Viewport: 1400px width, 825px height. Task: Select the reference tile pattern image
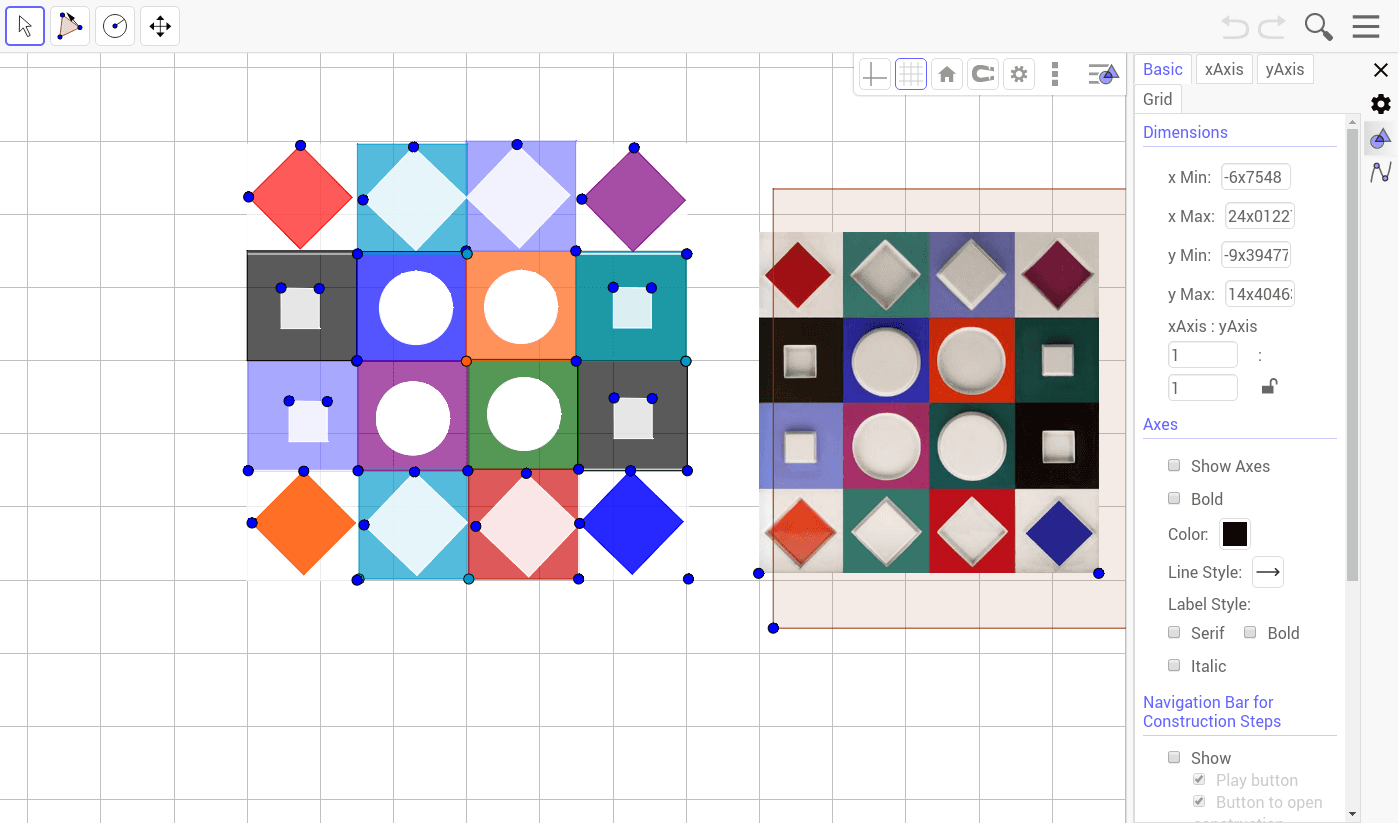(929, 402)
